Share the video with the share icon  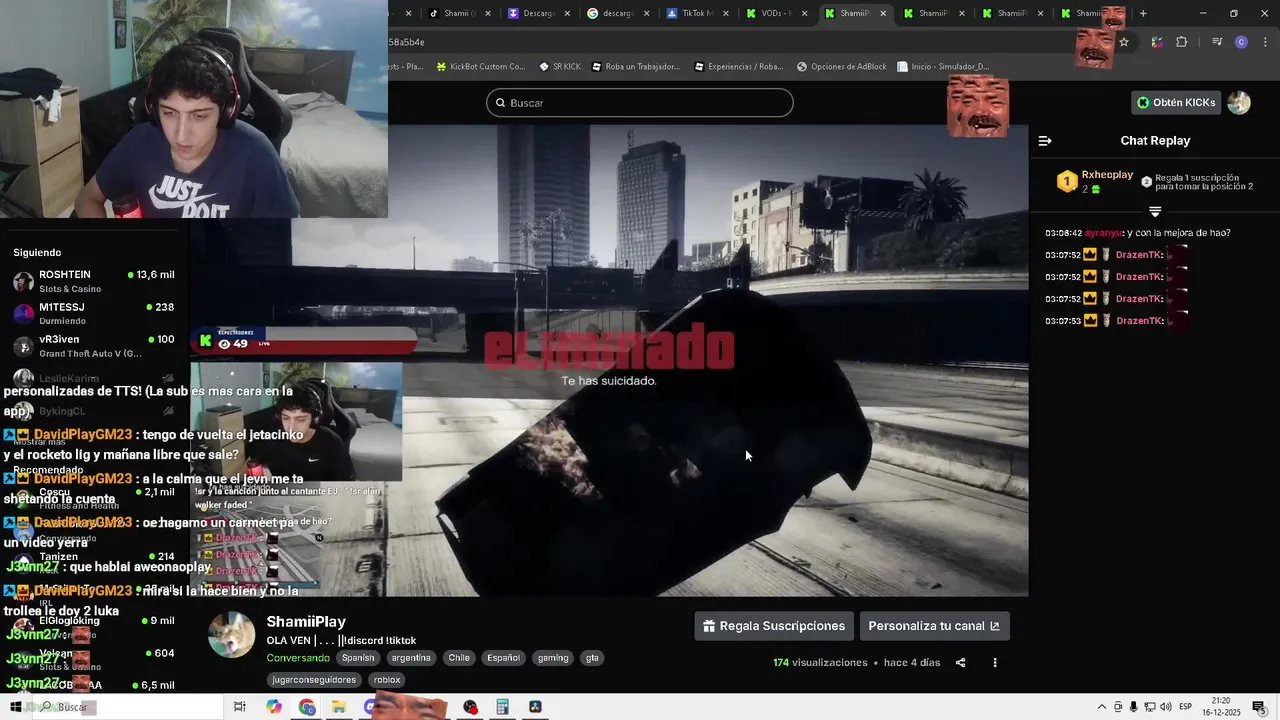[x=960, y=662]
